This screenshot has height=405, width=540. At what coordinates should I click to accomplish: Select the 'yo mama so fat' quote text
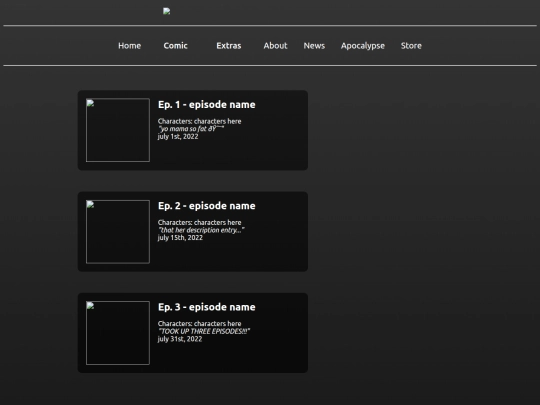[x=191, y=129]
